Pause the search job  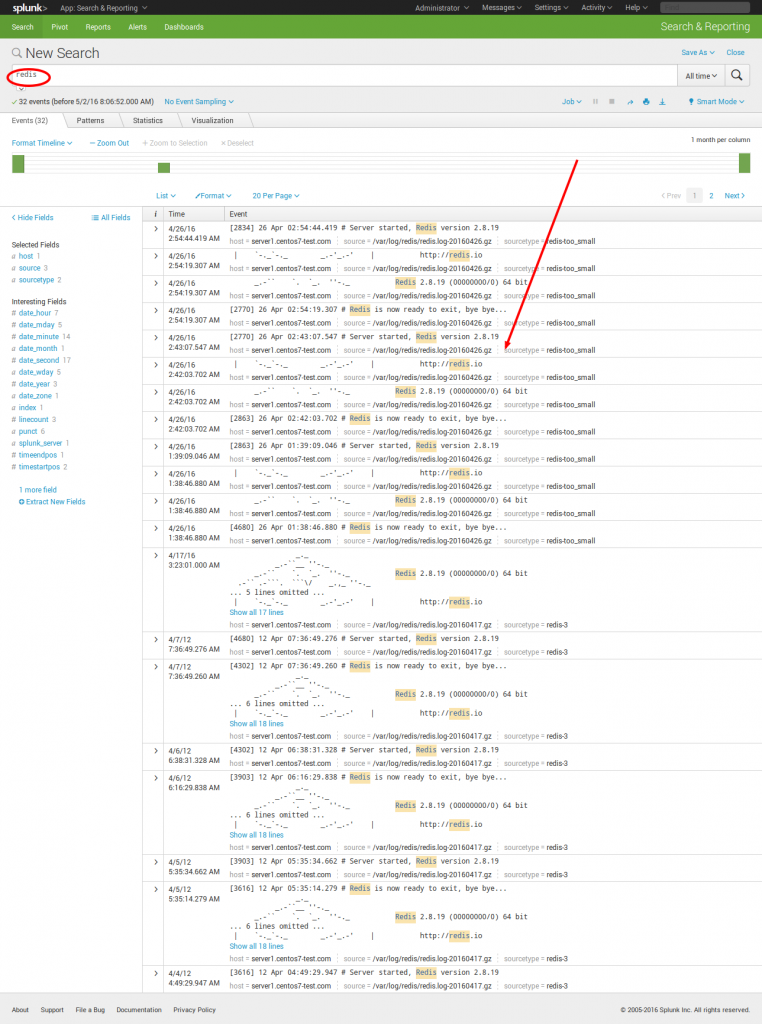coord(595,102)
